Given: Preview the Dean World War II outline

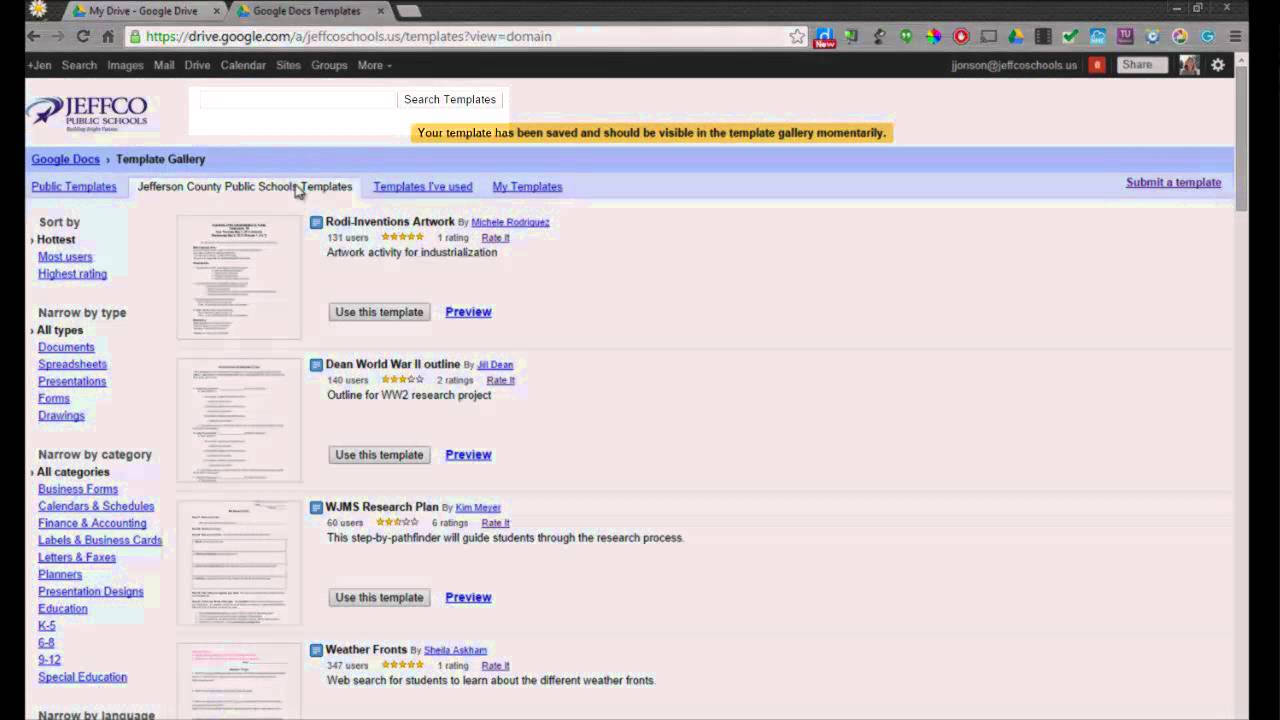Looking at the screenshot, I should point(468,454).
